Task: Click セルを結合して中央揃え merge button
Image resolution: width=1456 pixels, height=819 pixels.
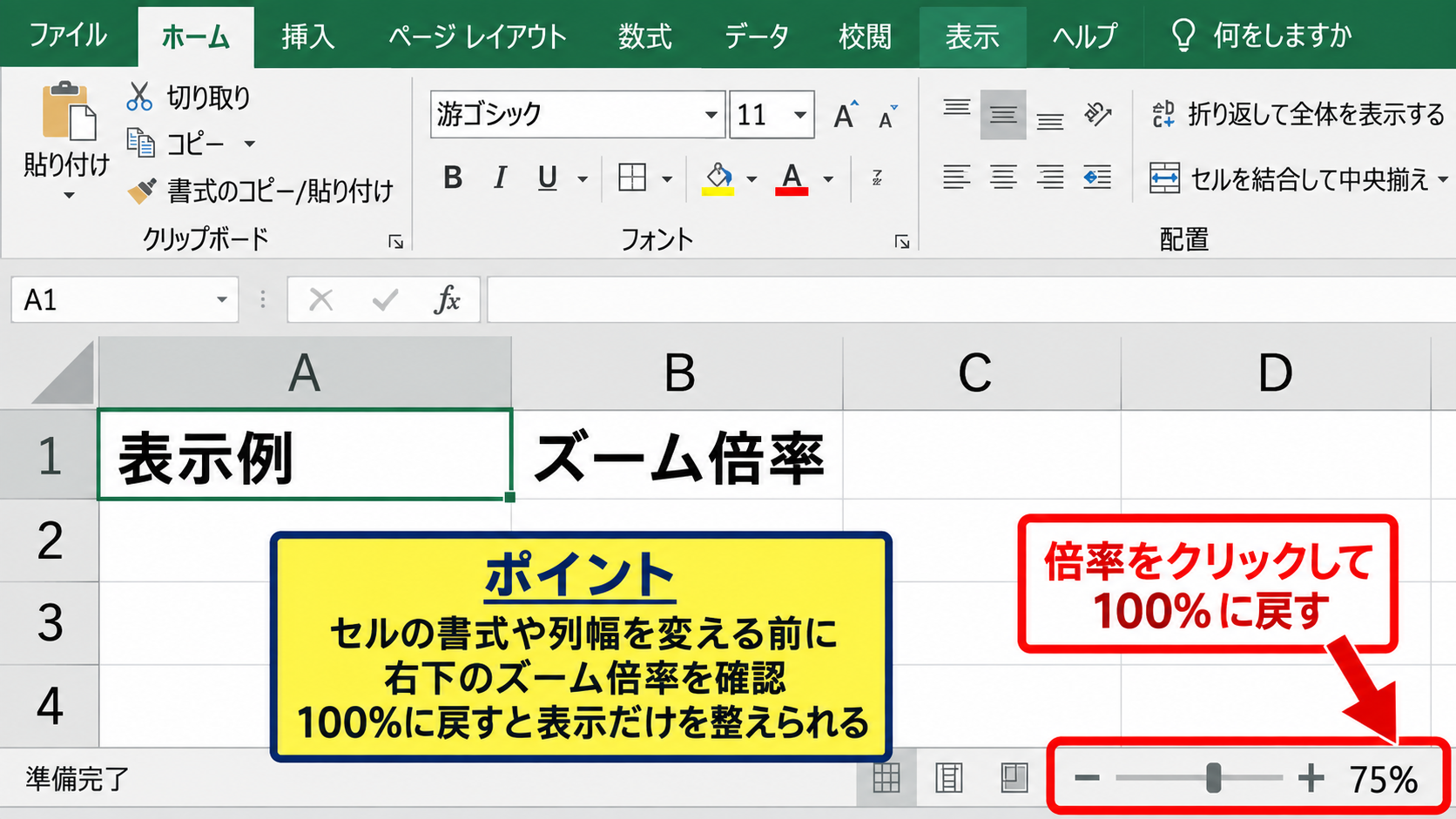Action: [1290, 178]
